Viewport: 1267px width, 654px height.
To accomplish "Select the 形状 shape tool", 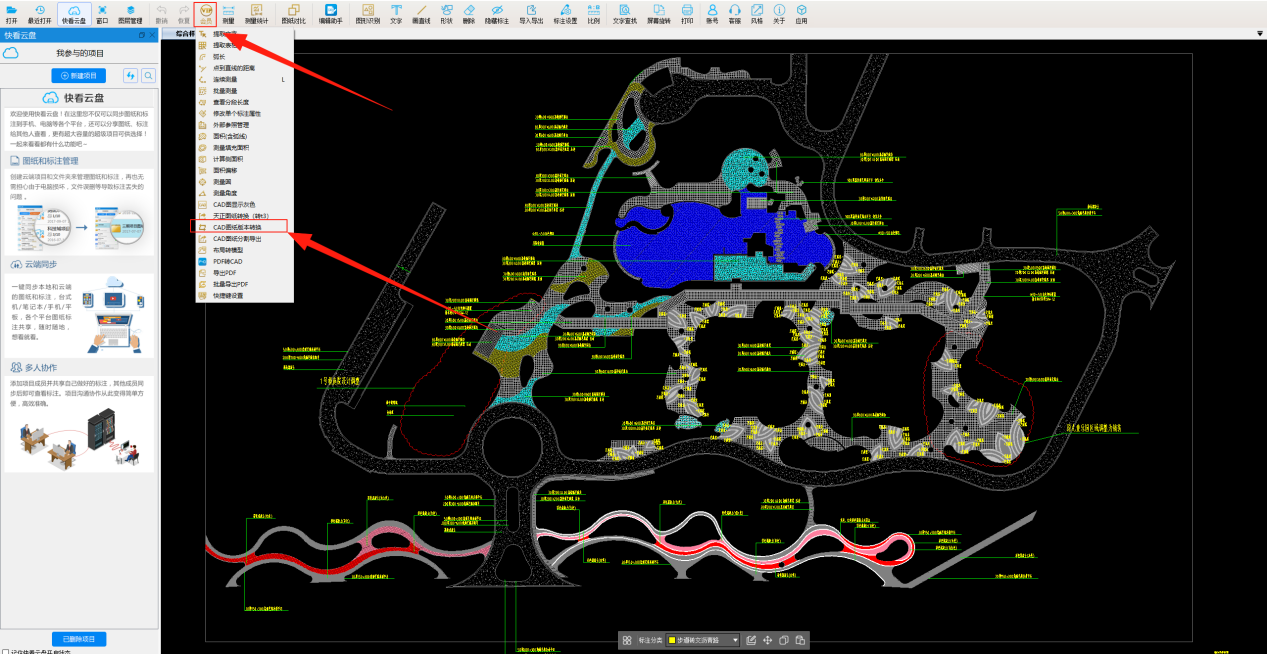I will (x=446, y=13).
